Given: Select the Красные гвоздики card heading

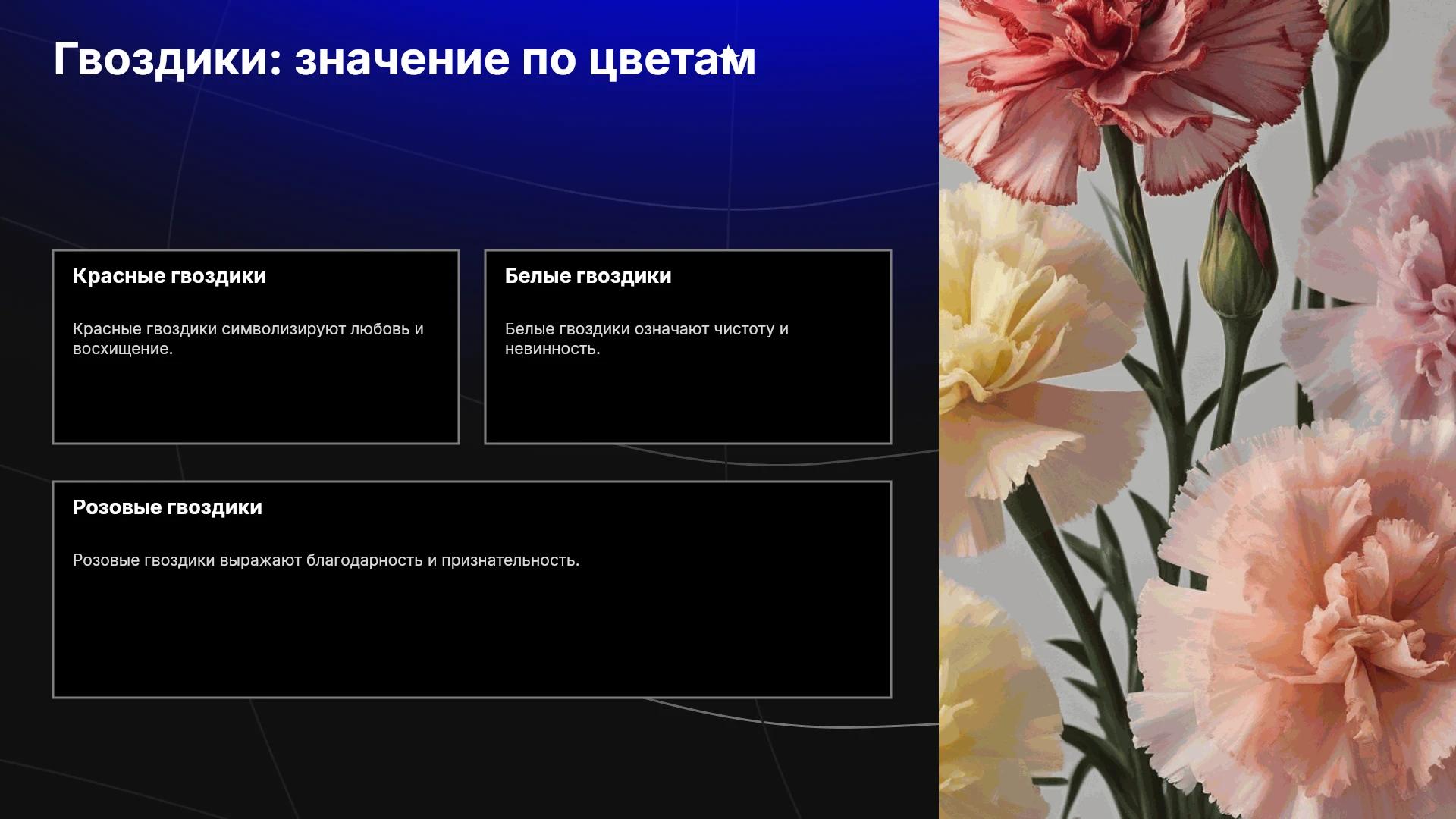Looking at the screenshot, I should coord(169,276).
